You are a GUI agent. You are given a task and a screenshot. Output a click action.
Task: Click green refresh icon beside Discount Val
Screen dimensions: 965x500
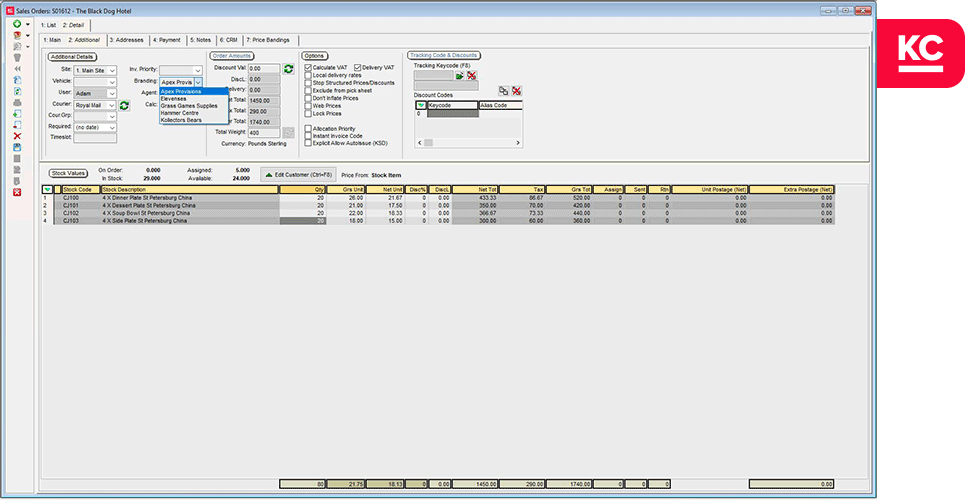288,69
